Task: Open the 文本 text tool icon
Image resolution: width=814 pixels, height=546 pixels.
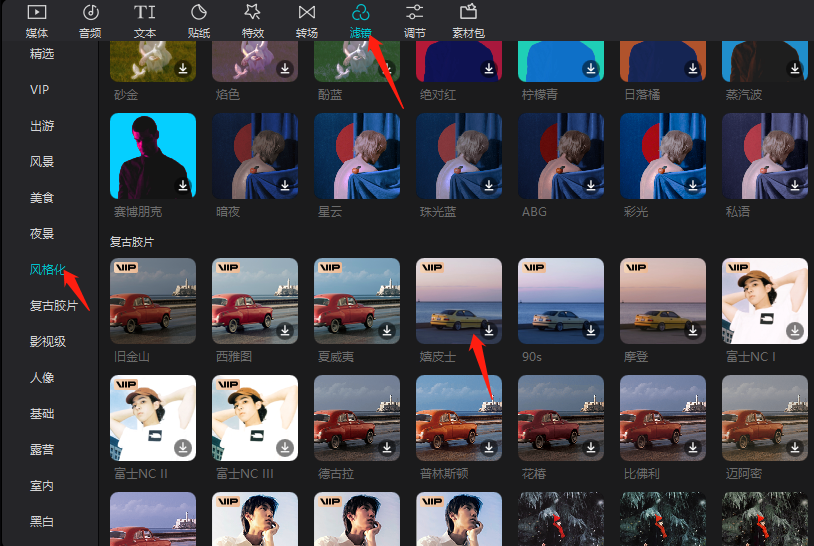Action: pyautogui.click(x=145, y=13)
